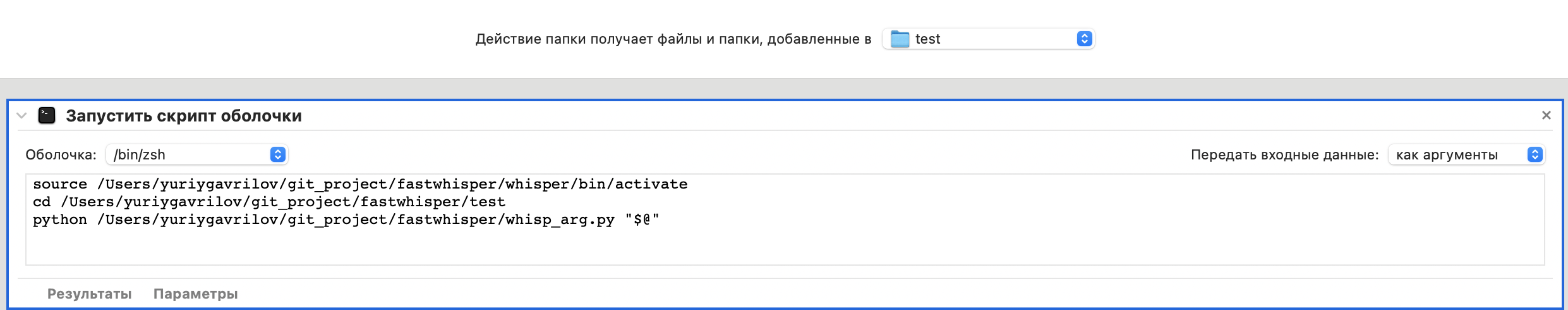Click the Оболочка: label
The height and width of the screenshot is (310, 1568).
pyautogui.click(x=61, y=155)
